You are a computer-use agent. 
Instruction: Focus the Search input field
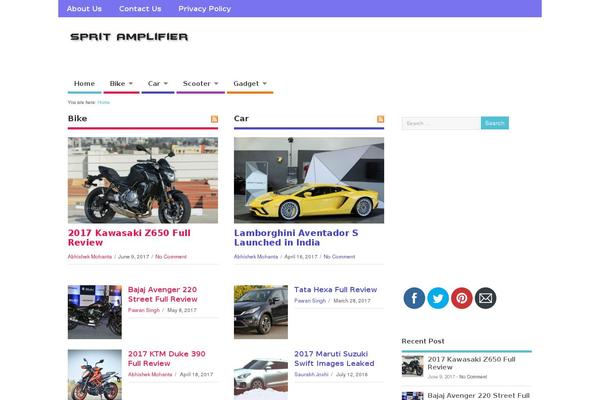point(441,123)
